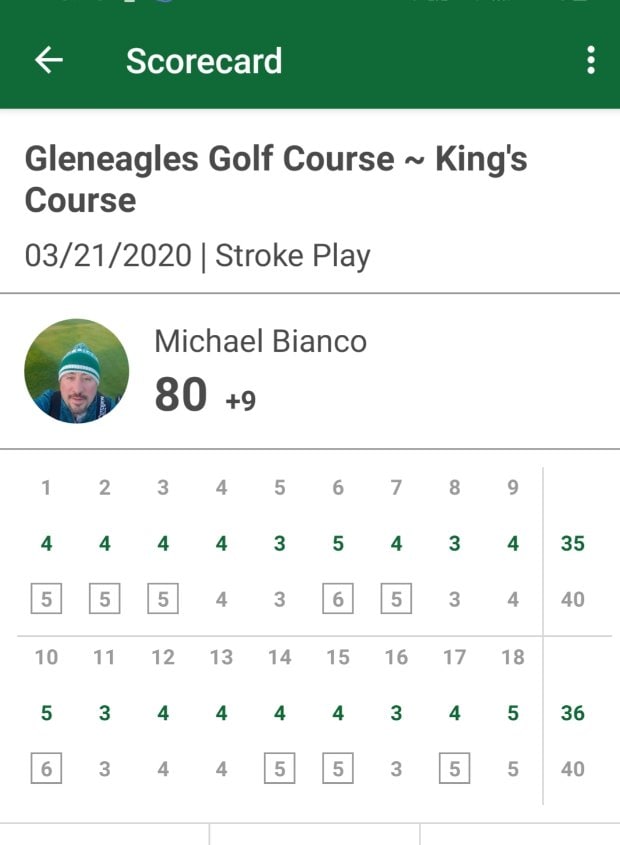The image size is (620, 845).
Task: Tap the Scorecard header title
Action: point(204,61)
